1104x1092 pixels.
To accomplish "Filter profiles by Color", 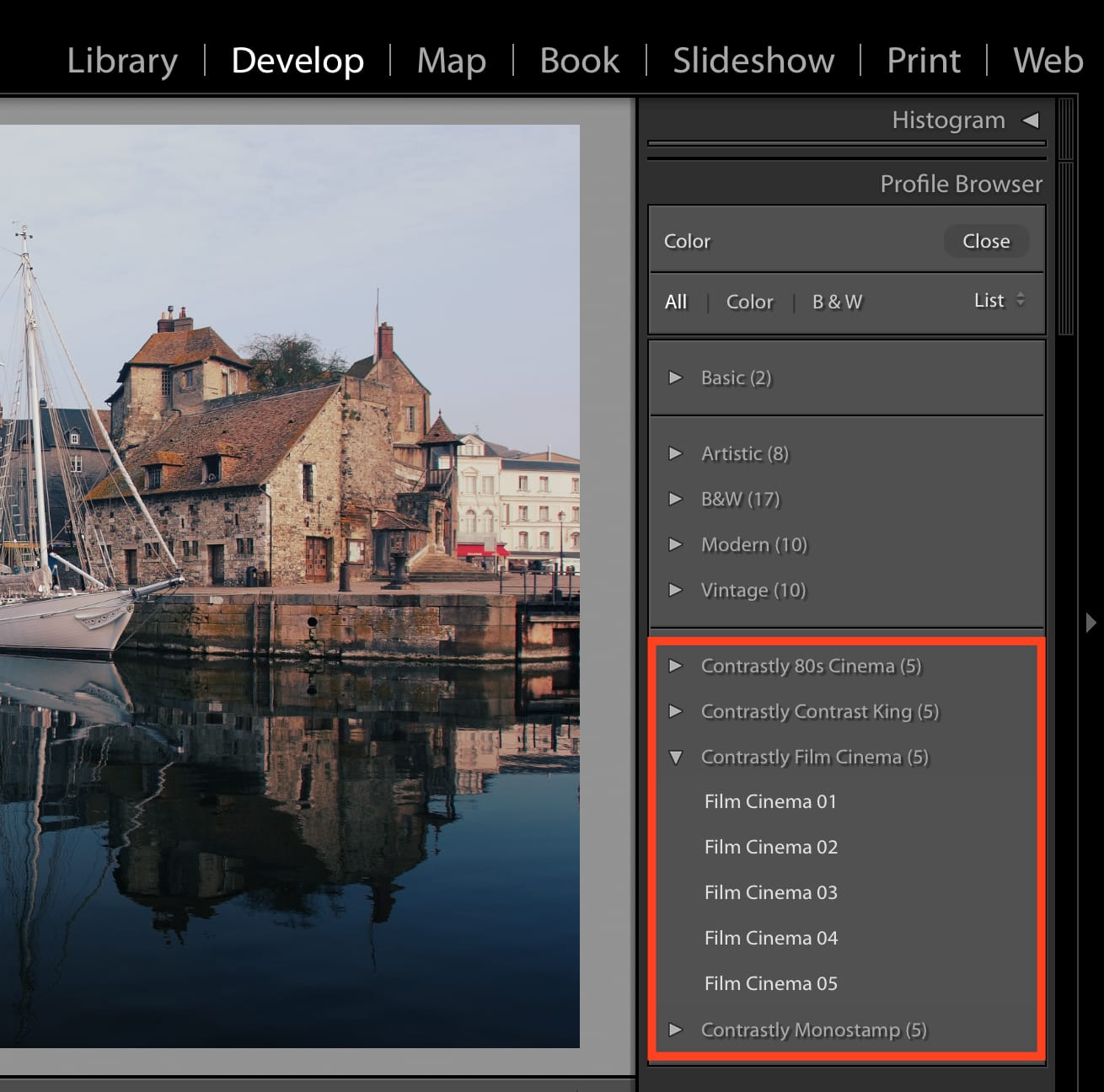I will [x=750, y=302].
